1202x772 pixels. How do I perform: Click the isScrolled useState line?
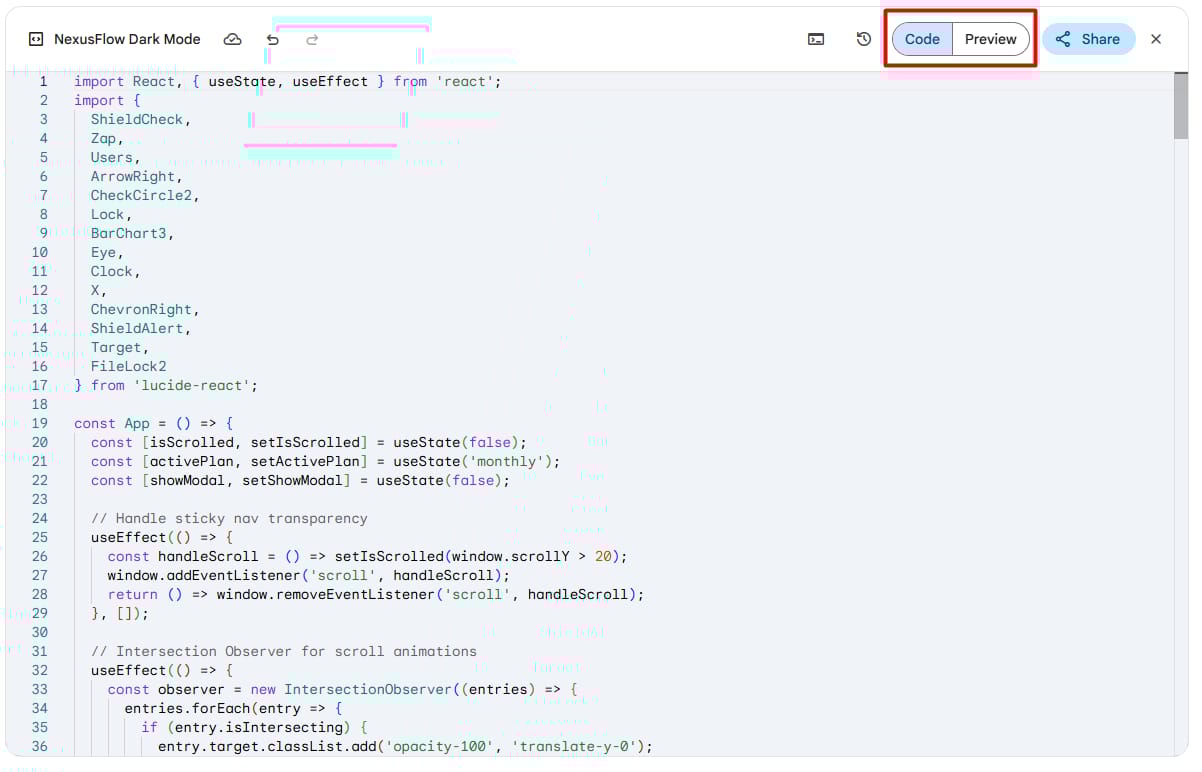point(309,442)
